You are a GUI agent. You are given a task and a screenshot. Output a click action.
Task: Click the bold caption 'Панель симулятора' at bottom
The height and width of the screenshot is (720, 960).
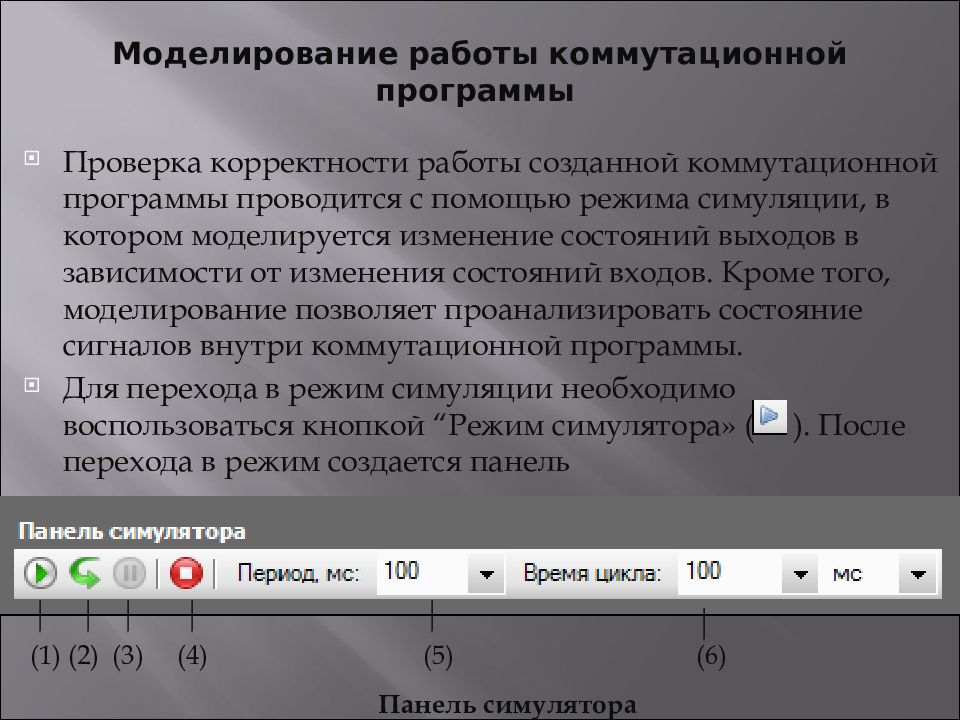[x=507, y=705]
